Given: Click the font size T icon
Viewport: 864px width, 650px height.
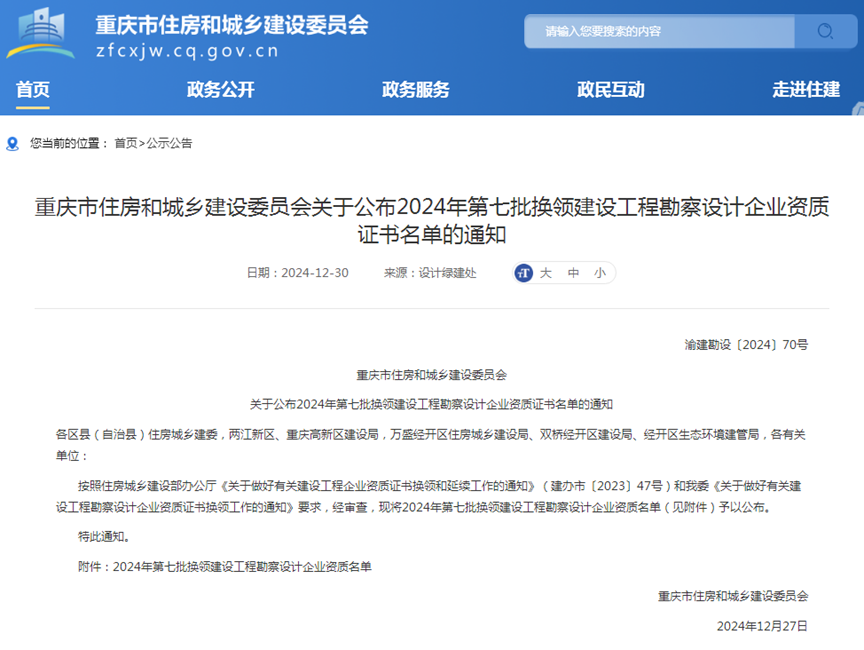Looking at the screenshot, I should click(x=523, y=273).
